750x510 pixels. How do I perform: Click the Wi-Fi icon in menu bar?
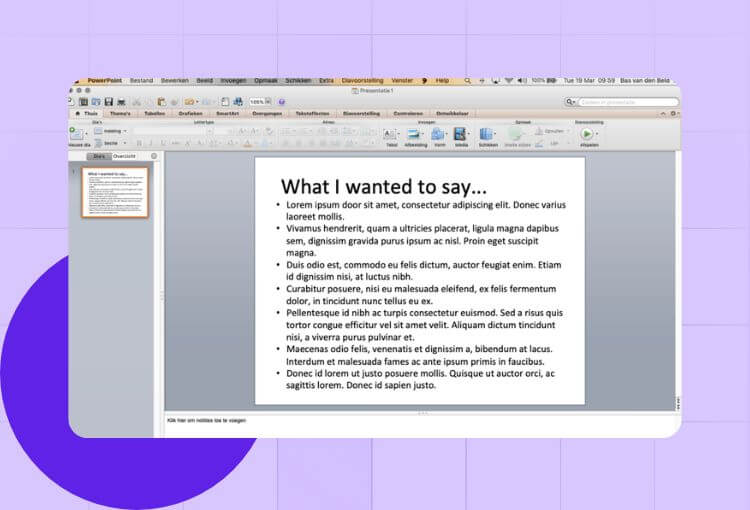508,81
